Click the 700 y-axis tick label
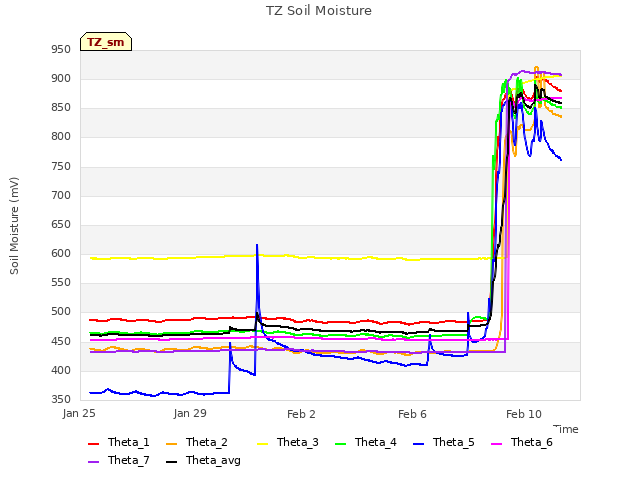 click(x=61, y=195)
